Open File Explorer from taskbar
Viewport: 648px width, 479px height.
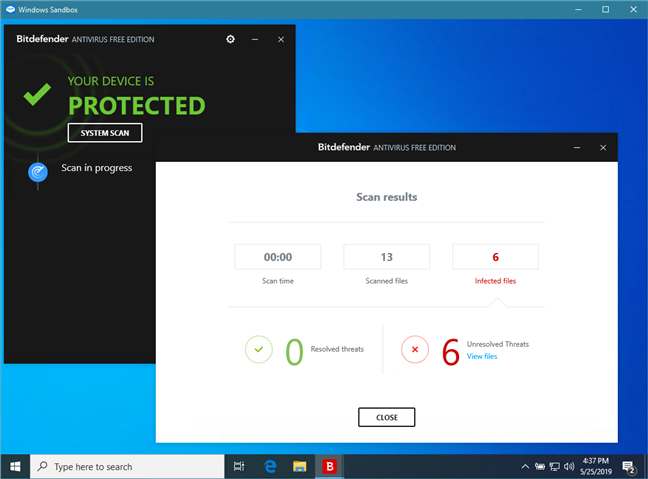click(300, 467)
